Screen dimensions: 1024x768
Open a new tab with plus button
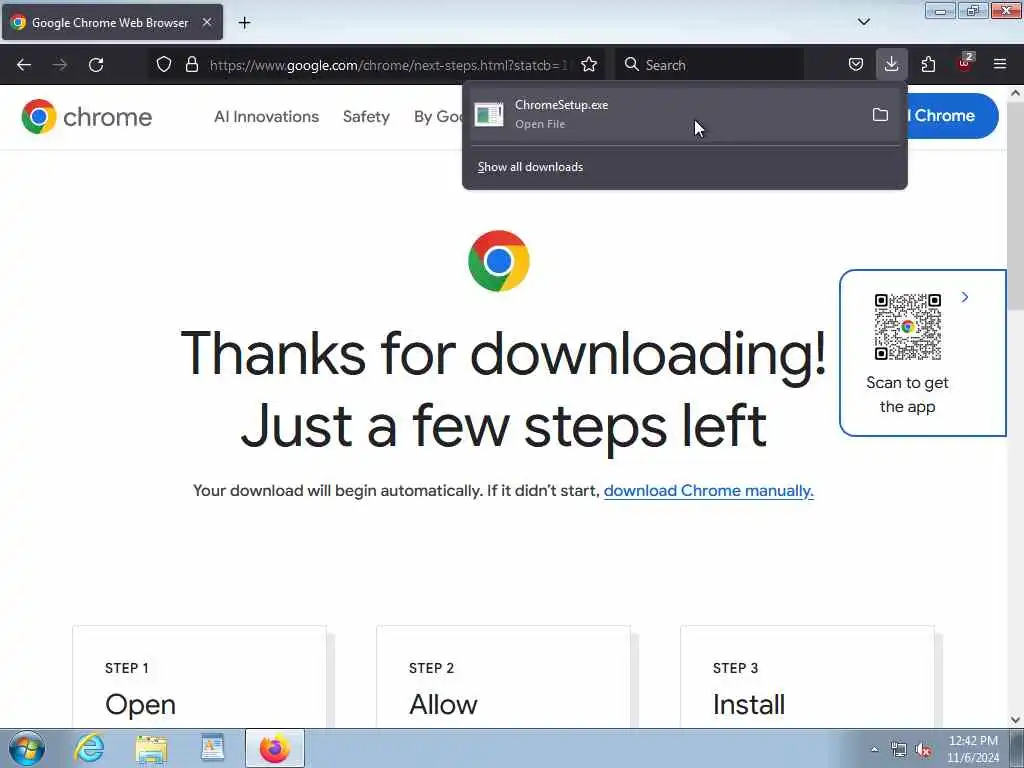(x=244, y=23)
